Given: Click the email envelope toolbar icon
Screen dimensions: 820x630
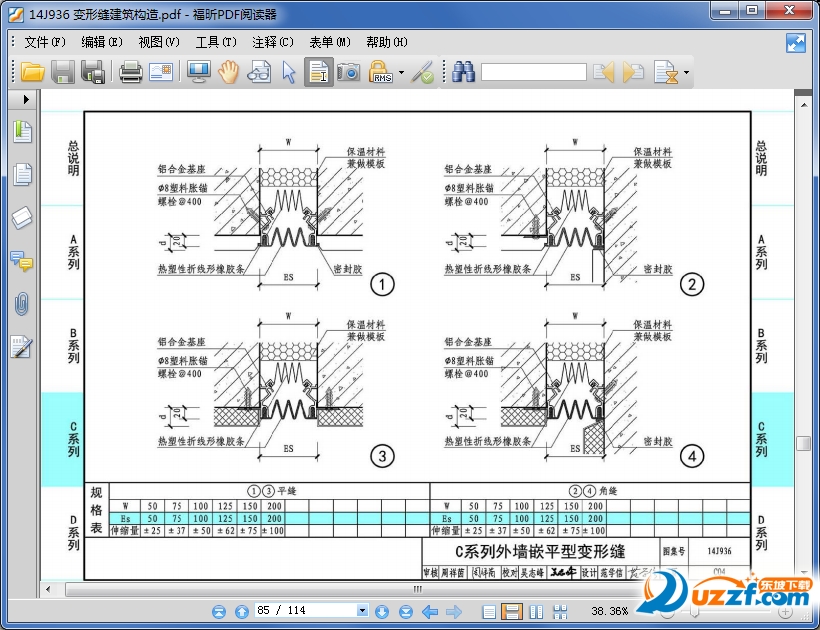Looking at the screenshot, I should coord(161,72).
